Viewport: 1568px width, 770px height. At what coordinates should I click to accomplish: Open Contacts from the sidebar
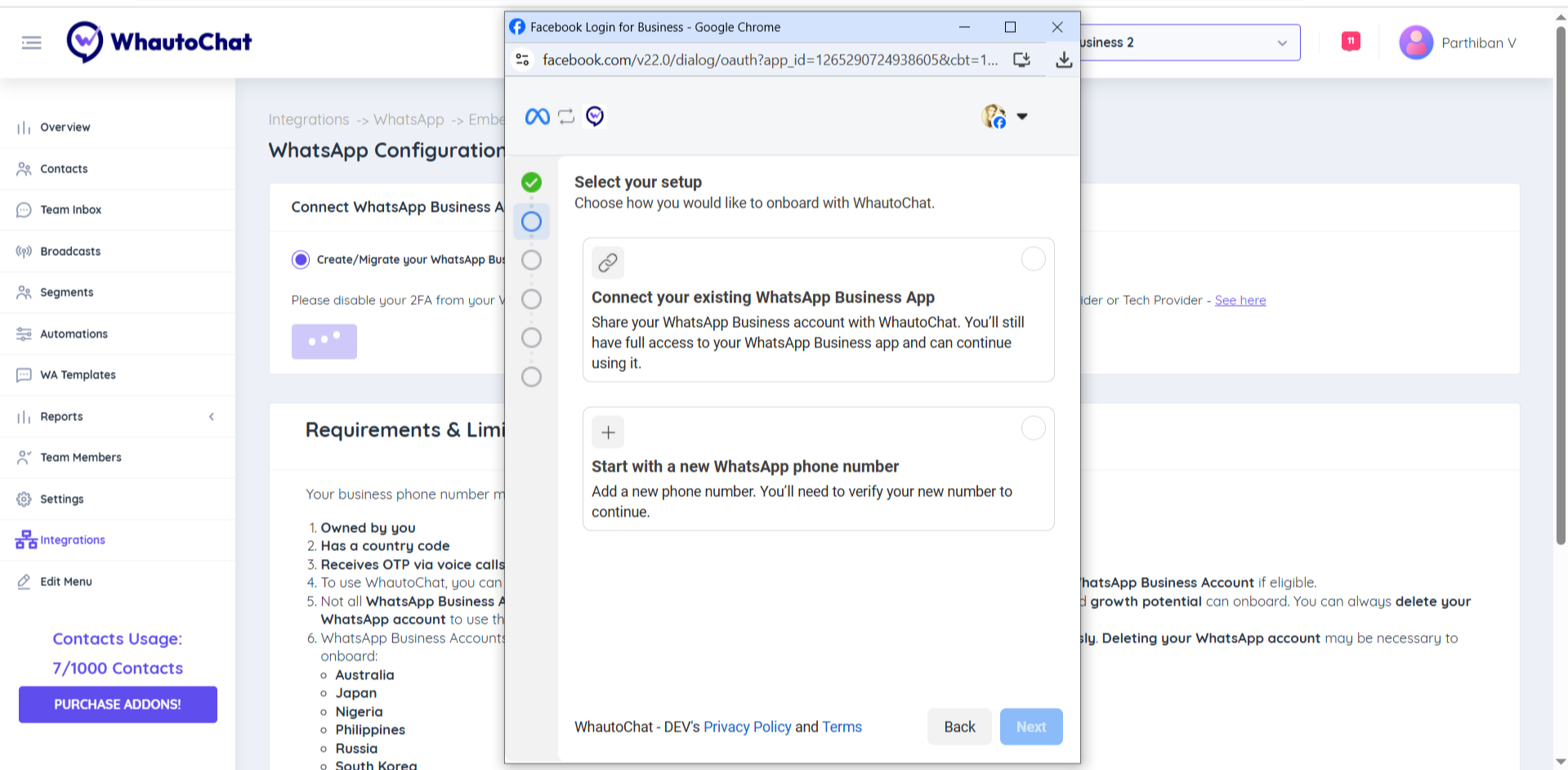pyautogui.click(x=64, y=169)
